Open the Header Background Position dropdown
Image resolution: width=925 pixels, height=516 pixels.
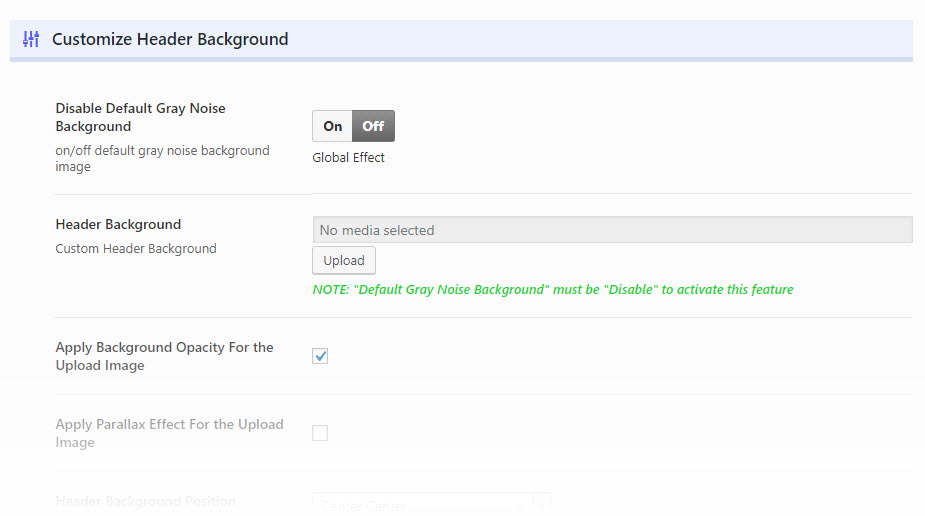[x=422, y=504]
